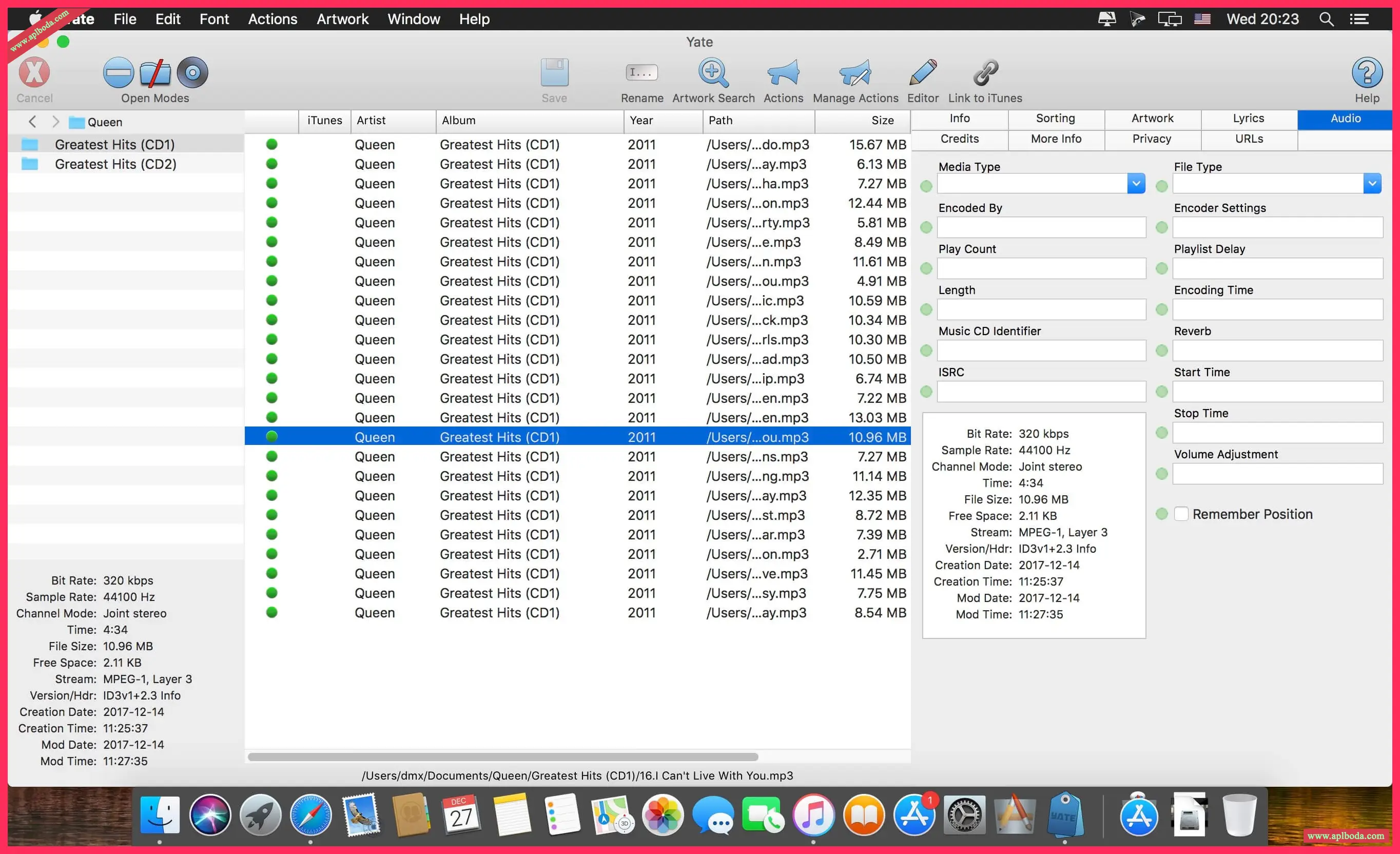This screenshot has height=854, width=1400.
Task: Sort the file list by Artist column
Action: point(393,121)
